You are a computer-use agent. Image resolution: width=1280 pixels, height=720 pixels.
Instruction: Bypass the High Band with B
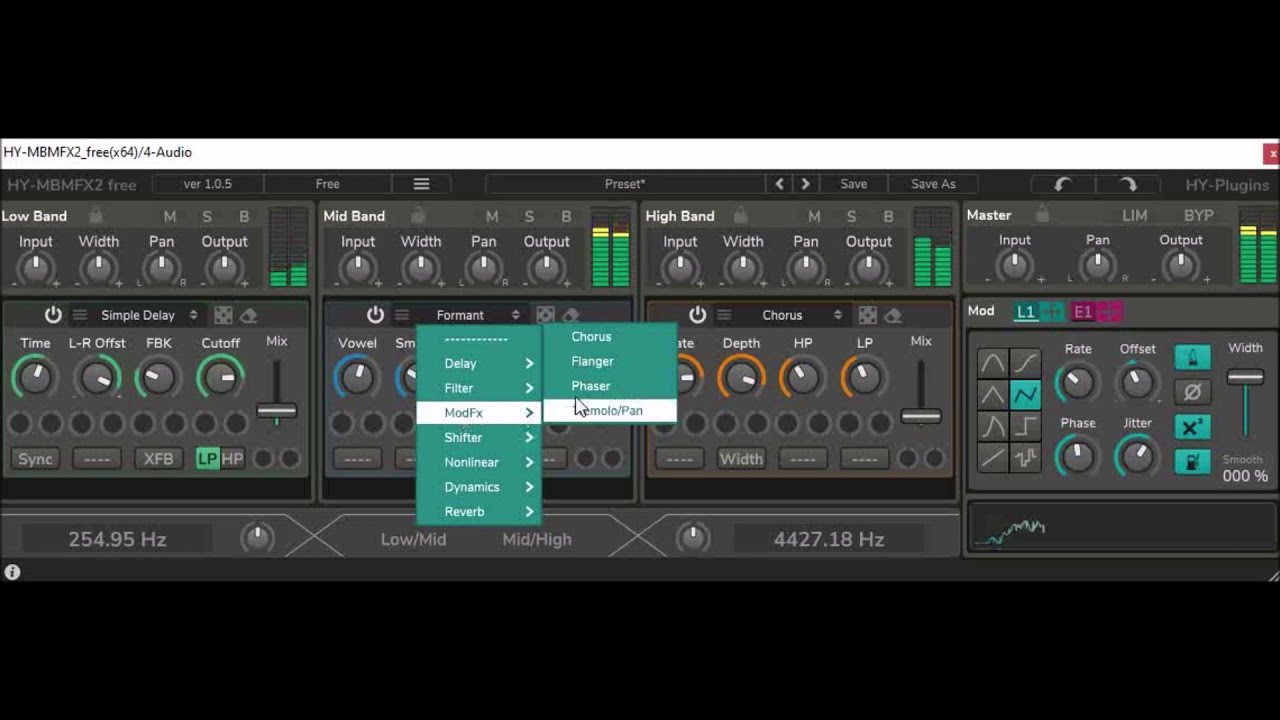pyautogui.click(x=888, y=216)
